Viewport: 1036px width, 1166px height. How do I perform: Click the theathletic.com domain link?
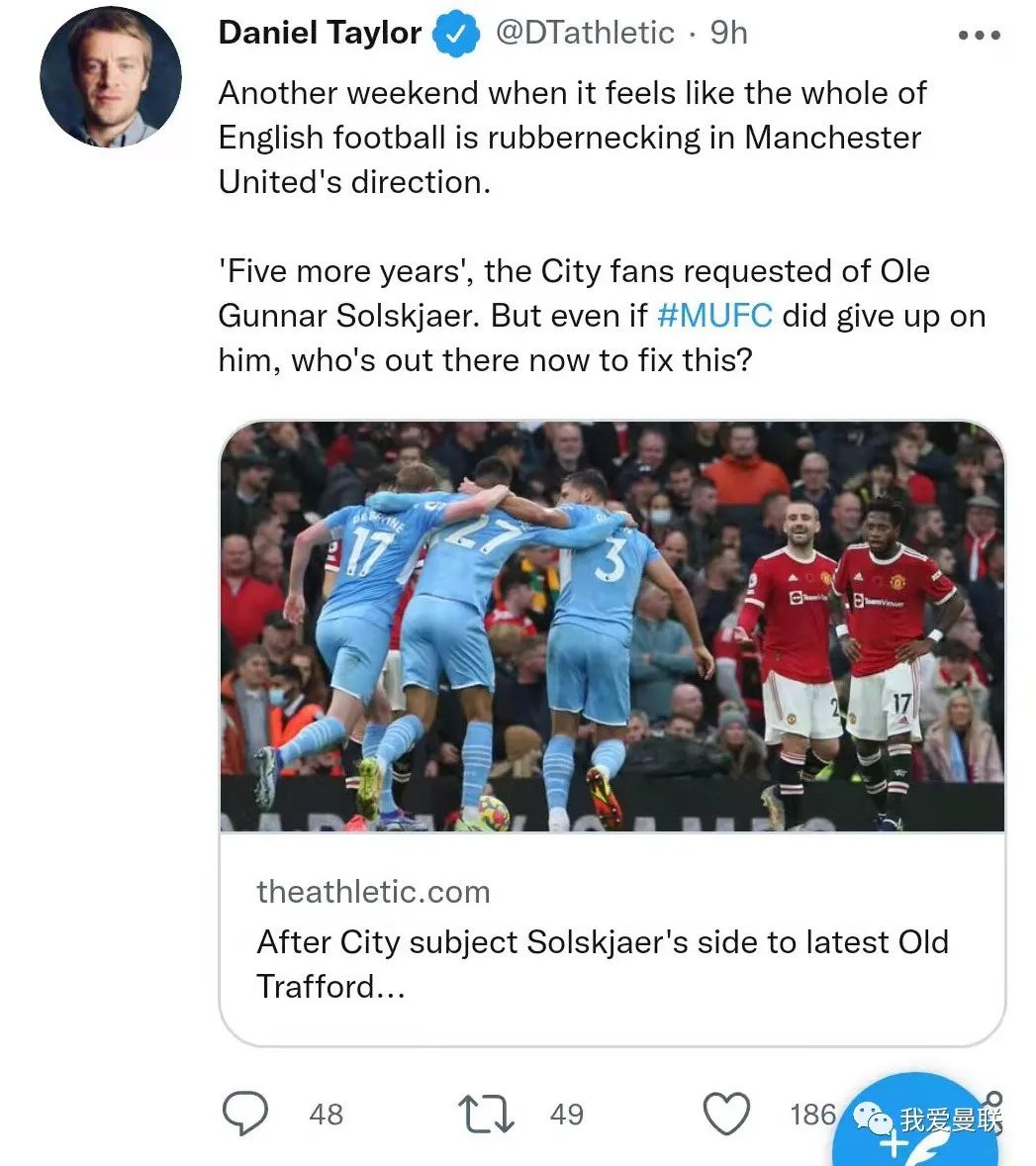373,892
